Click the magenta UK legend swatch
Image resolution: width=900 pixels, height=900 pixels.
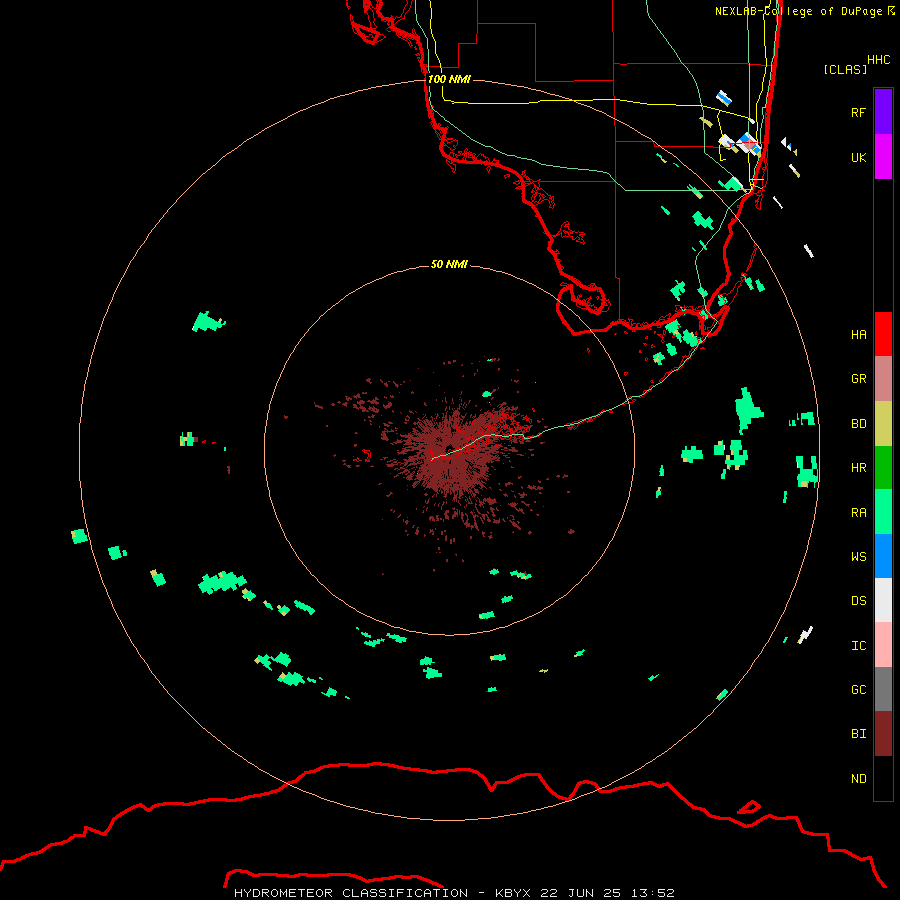tap(883, 157)
